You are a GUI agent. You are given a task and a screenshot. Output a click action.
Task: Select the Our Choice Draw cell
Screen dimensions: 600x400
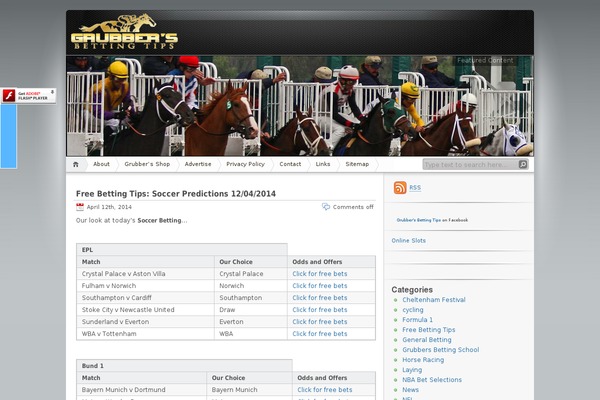click(x=251, y=310)
